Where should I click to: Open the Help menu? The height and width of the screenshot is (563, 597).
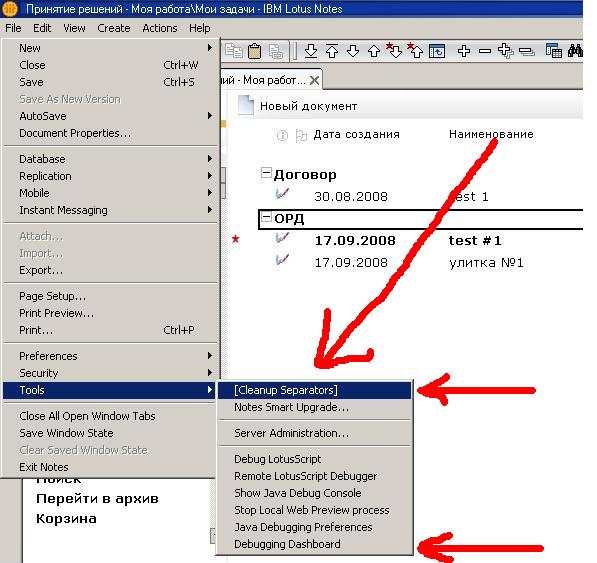(200, 28)
